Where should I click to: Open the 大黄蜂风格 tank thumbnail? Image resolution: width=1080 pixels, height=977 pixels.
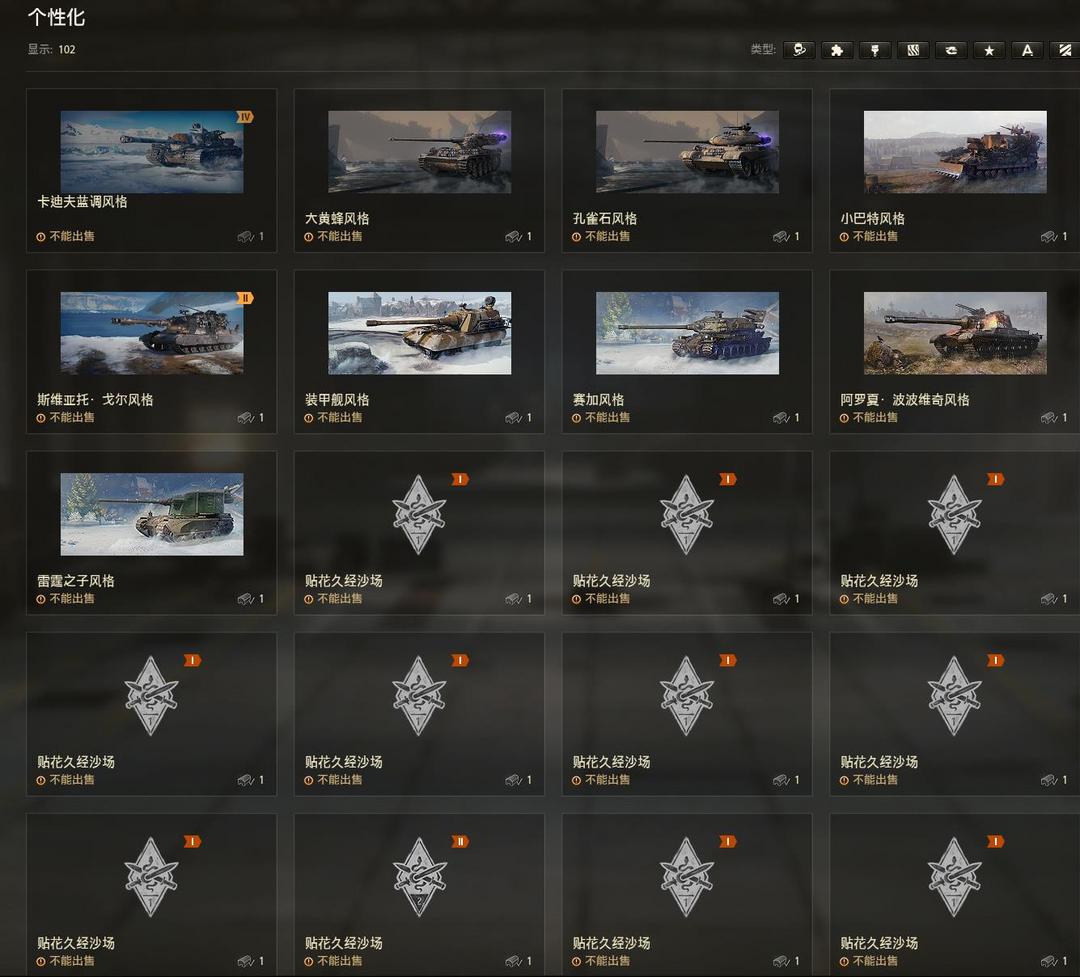click(x=419, y=152)
